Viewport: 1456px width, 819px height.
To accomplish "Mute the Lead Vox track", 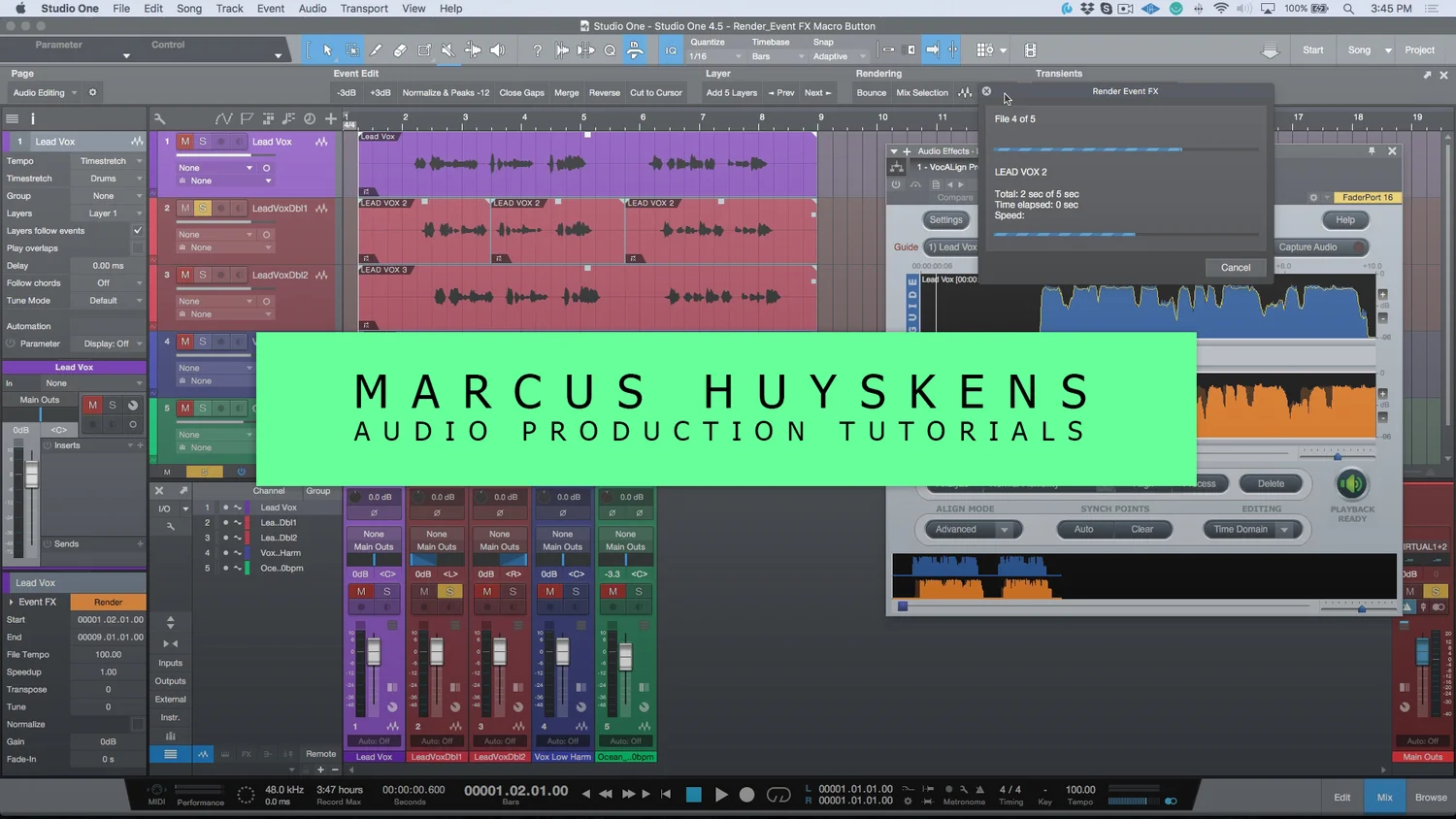I will click(x=183, y=141).
